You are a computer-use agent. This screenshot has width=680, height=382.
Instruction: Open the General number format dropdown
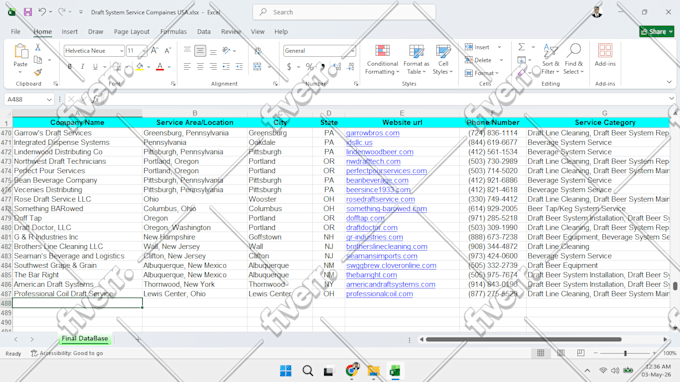pyautogui.click(x=352, y=51)
